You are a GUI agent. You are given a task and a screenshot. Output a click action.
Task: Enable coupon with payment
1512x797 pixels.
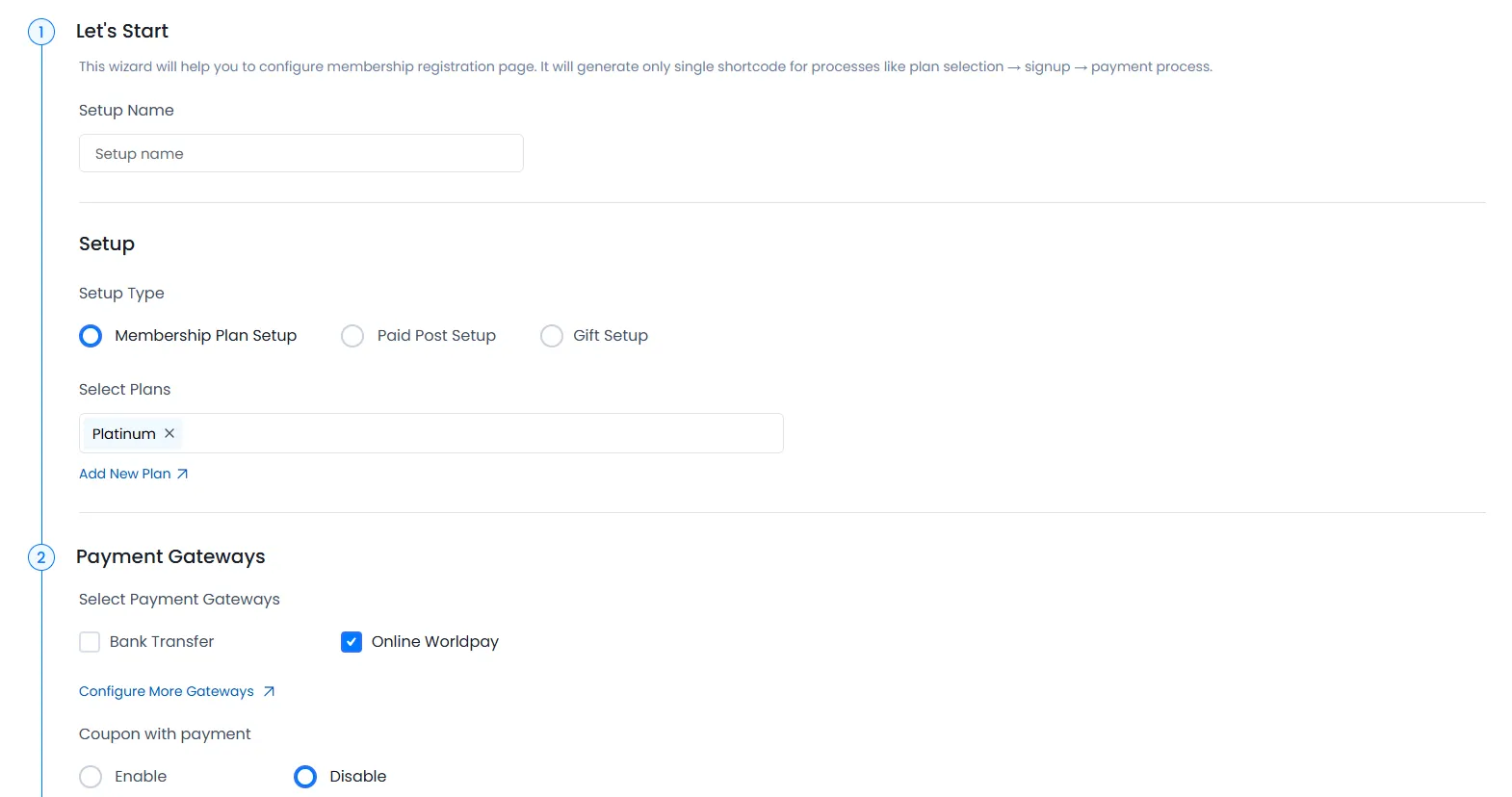tap(91, 777)
